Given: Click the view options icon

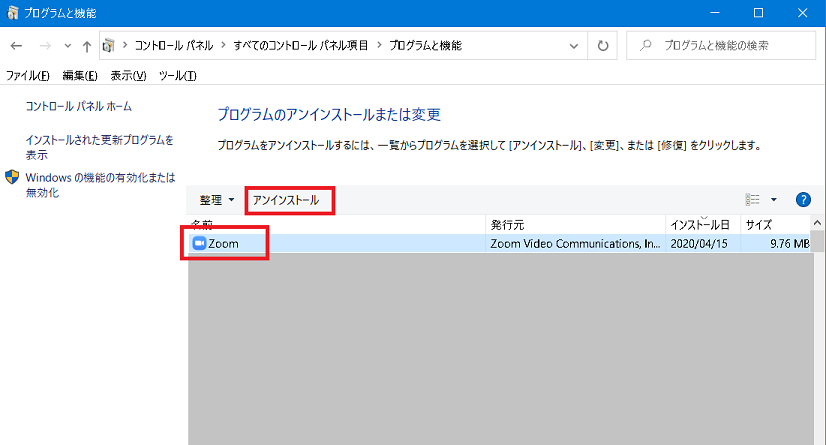Looking at the screenshot, I should pyautogui.click(x=753, y=200).
